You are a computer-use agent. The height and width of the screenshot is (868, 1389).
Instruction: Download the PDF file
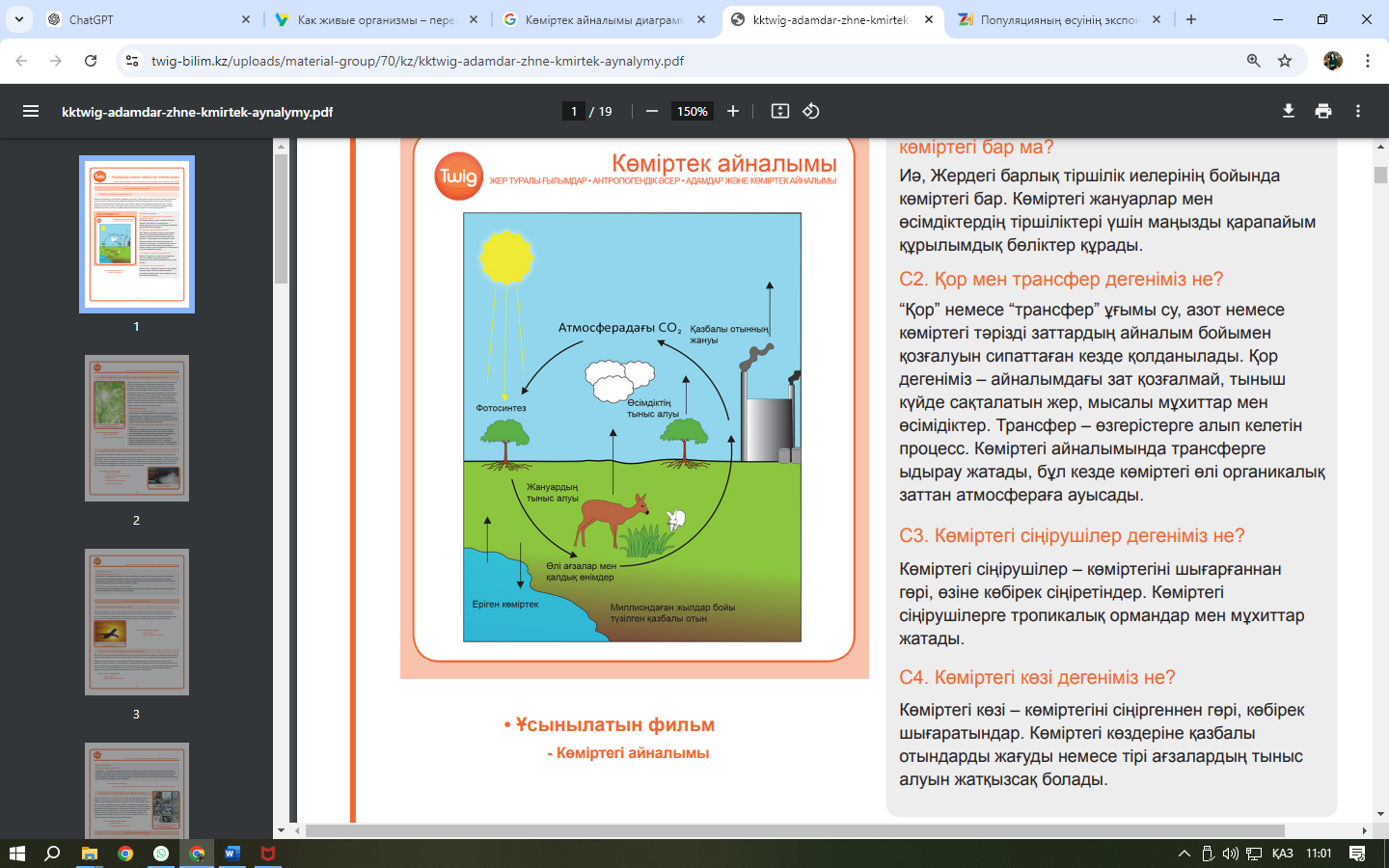pyautogui.click(x=1289, y=111)
